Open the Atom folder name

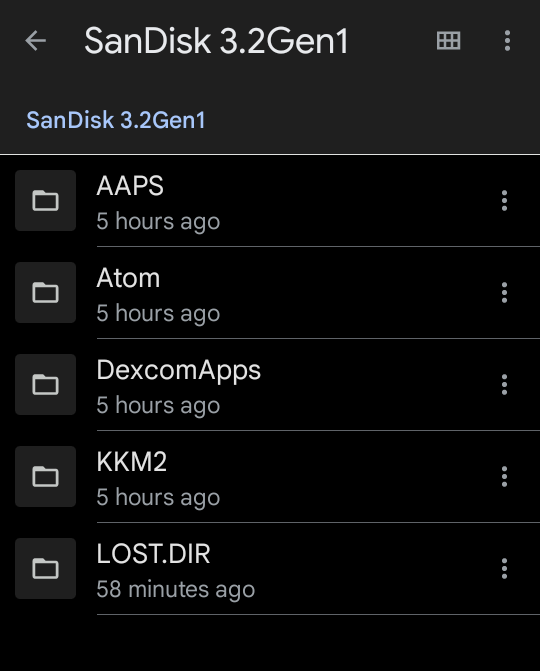coord(128,278)
